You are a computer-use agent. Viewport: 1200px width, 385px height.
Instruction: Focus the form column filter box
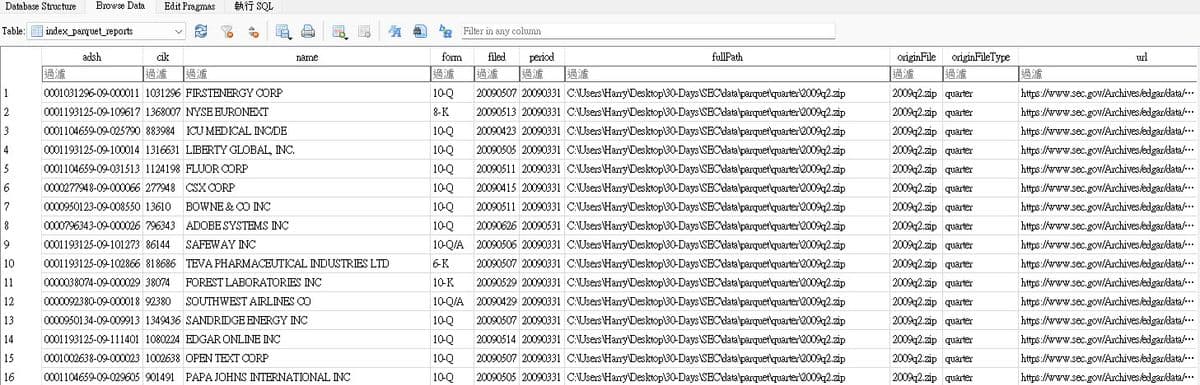(x=451, y=74)
